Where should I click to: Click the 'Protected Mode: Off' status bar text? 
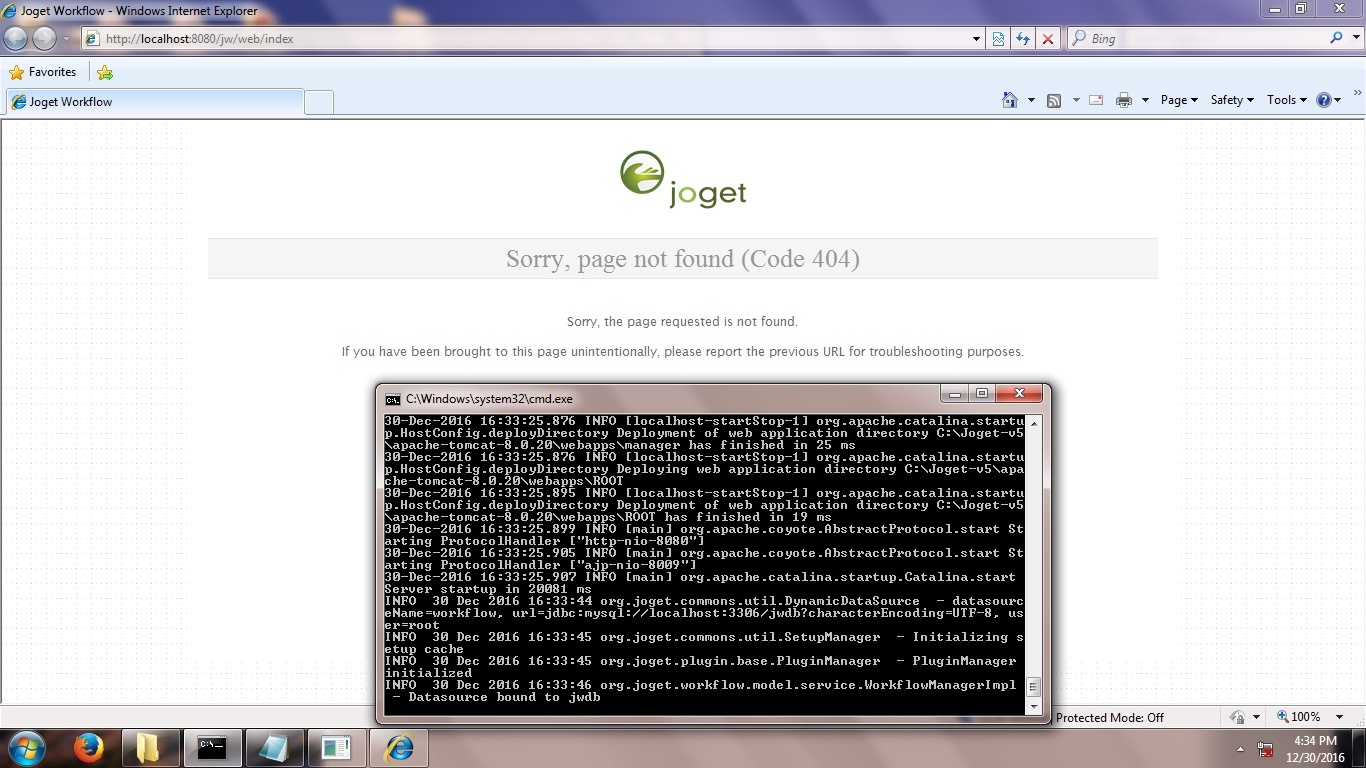coord(1109,717)
